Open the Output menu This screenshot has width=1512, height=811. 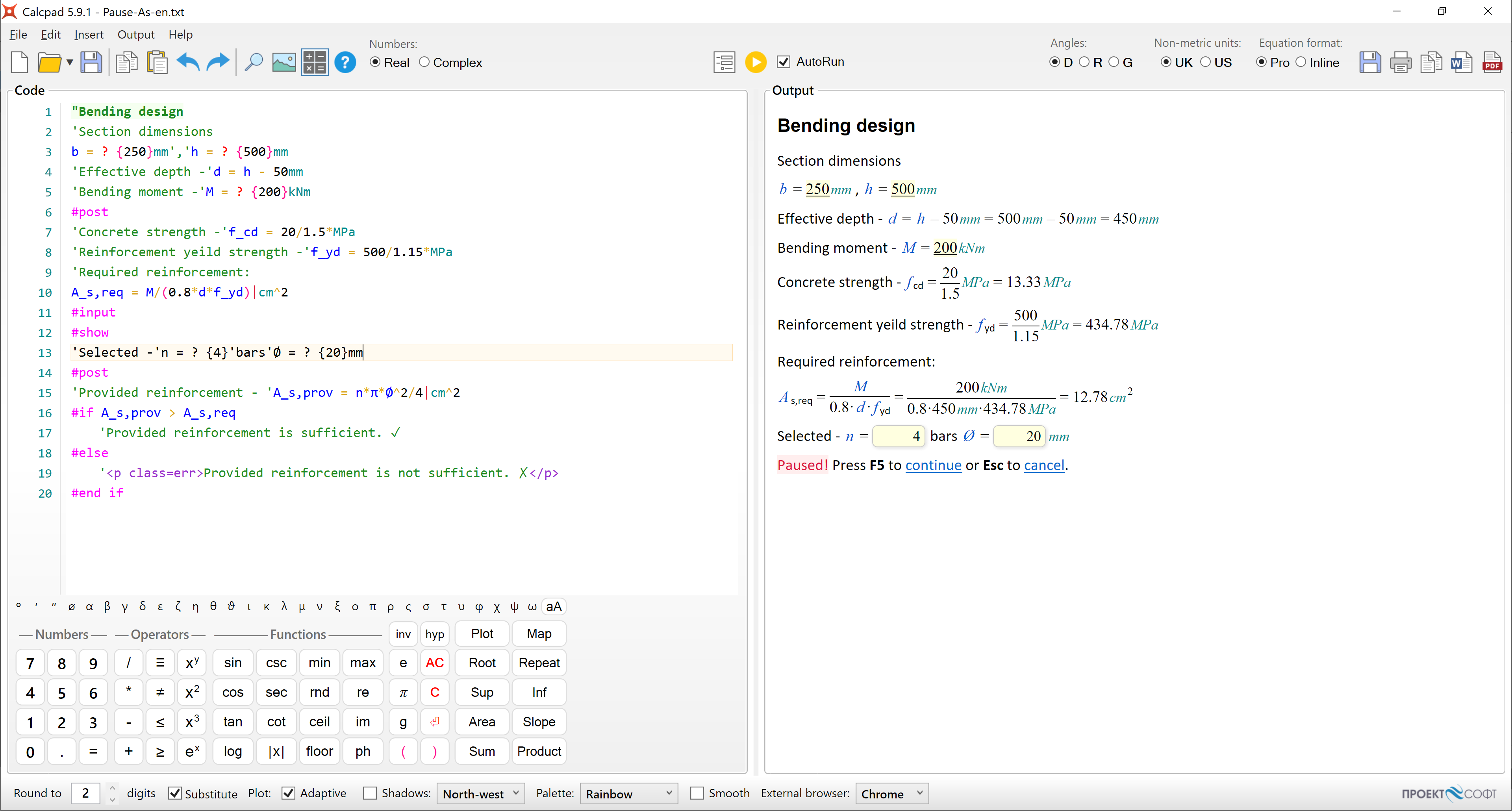point(136,35)
